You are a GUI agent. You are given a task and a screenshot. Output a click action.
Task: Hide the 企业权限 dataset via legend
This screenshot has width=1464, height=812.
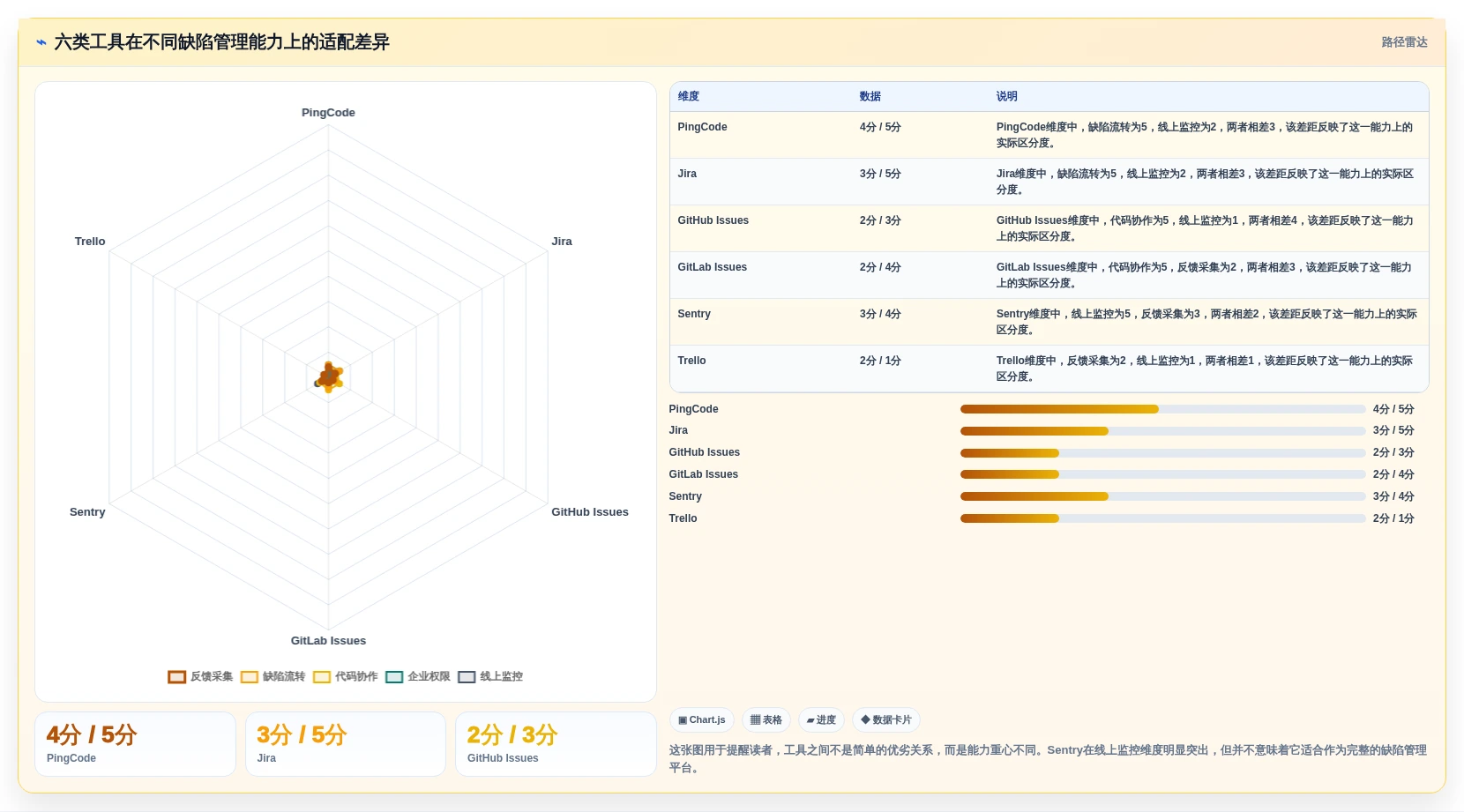(x=394, y=677)
